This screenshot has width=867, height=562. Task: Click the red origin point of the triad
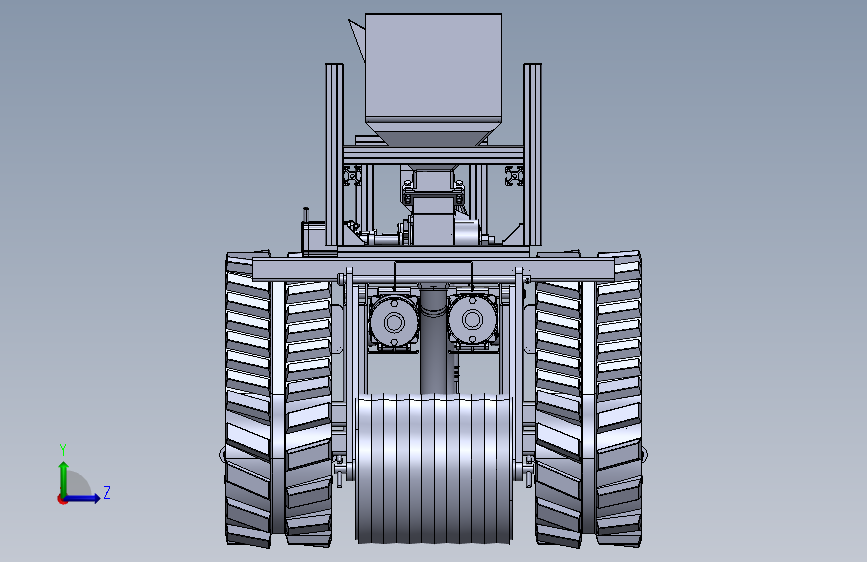[x=62, y=499]
